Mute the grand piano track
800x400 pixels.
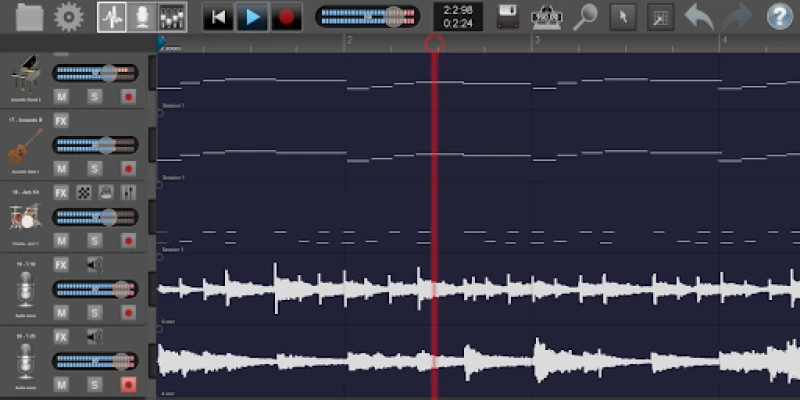[61, 97]
